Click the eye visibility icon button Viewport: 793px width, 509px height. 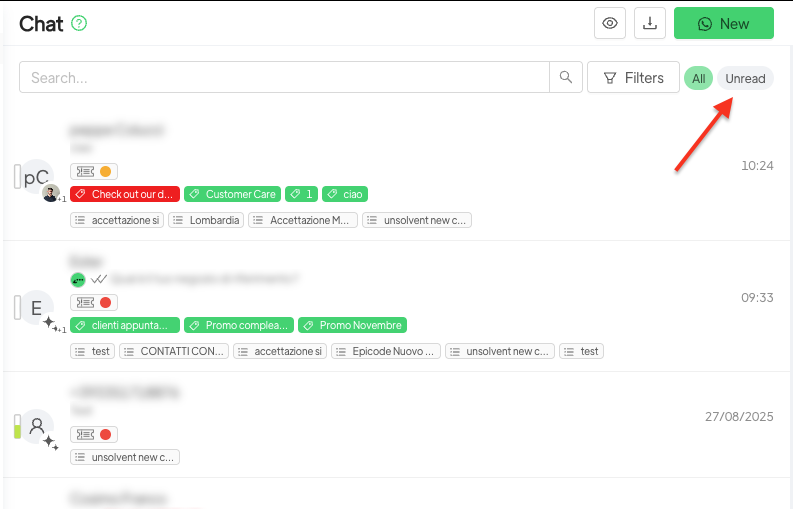pyautogui.click(x=609, y=24)
